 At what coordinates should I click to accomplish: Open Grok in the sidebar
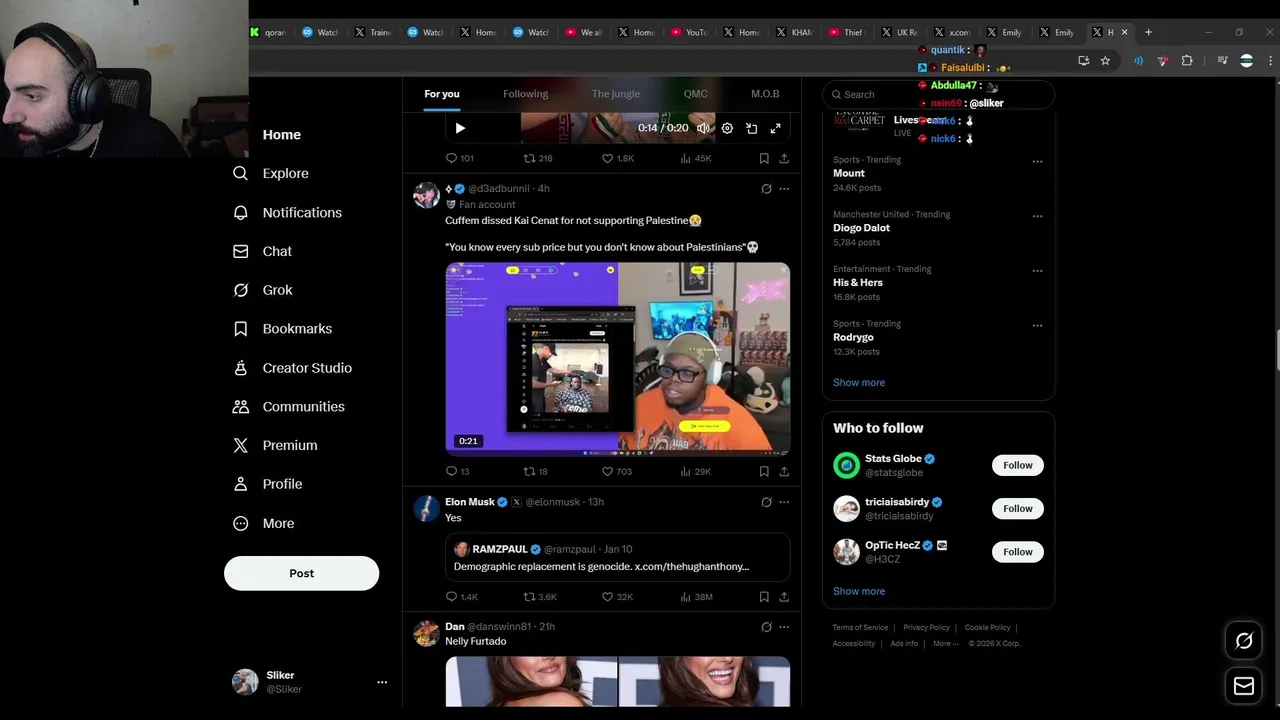[262, 290]
